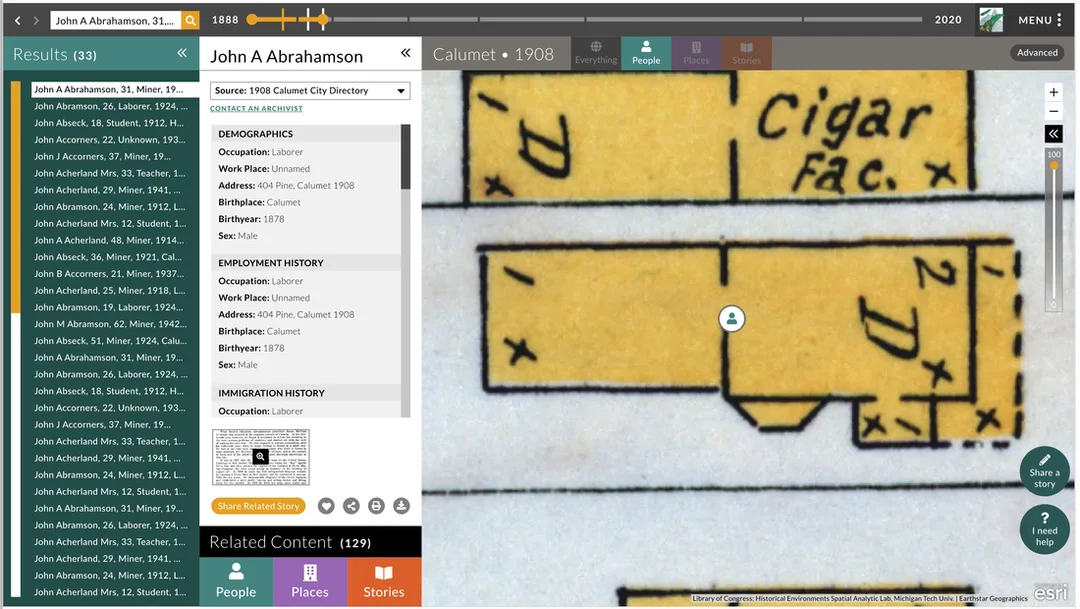Move the orange timeline slider handle

tap(322, 19)
